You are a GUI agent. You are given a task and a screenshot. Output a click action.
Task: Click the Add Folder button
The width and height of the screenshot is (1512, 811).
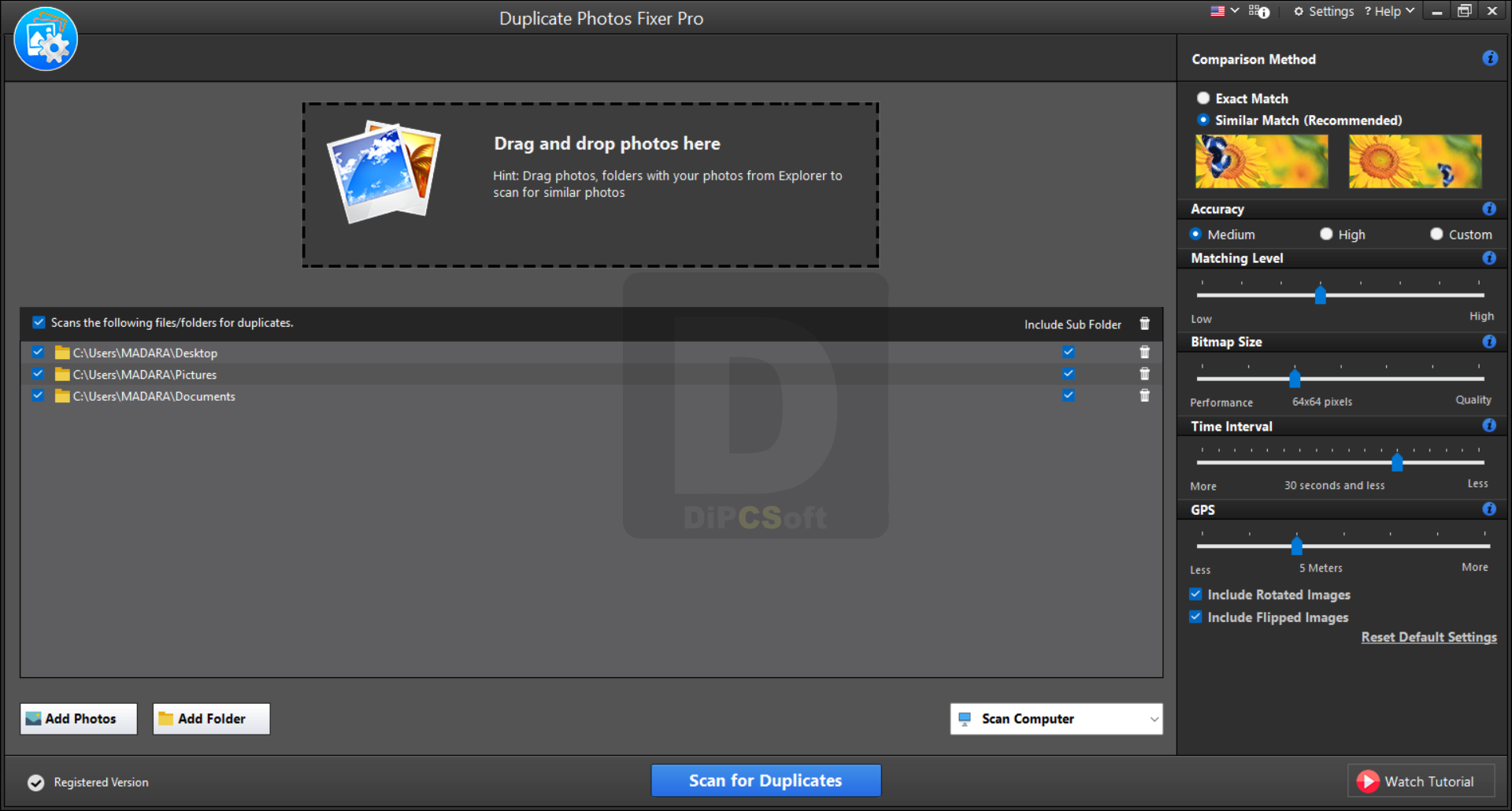pos(211,719)
